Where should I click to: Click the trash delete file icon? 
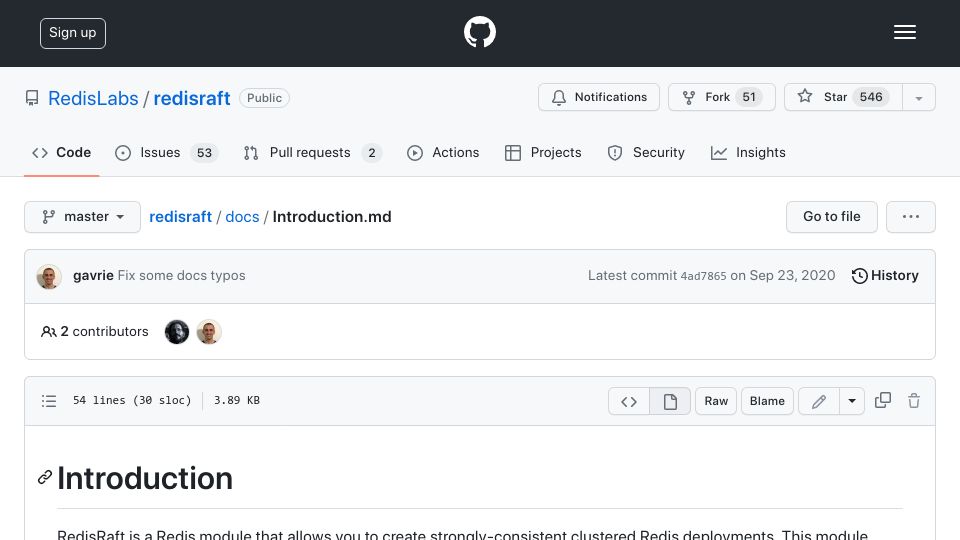(914, 400)
